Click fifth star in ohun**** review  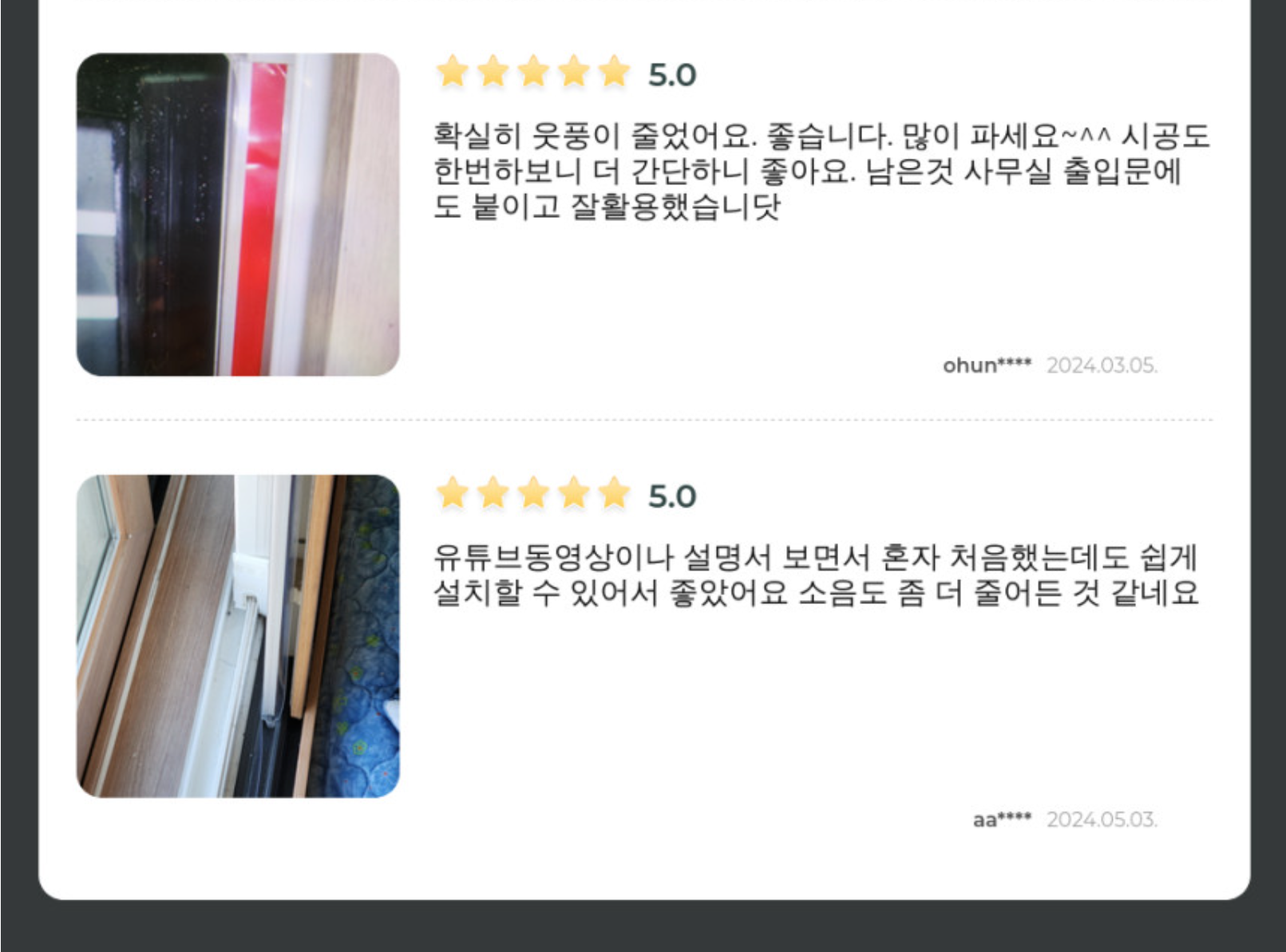pyautogui.click(x=615, y=72)
